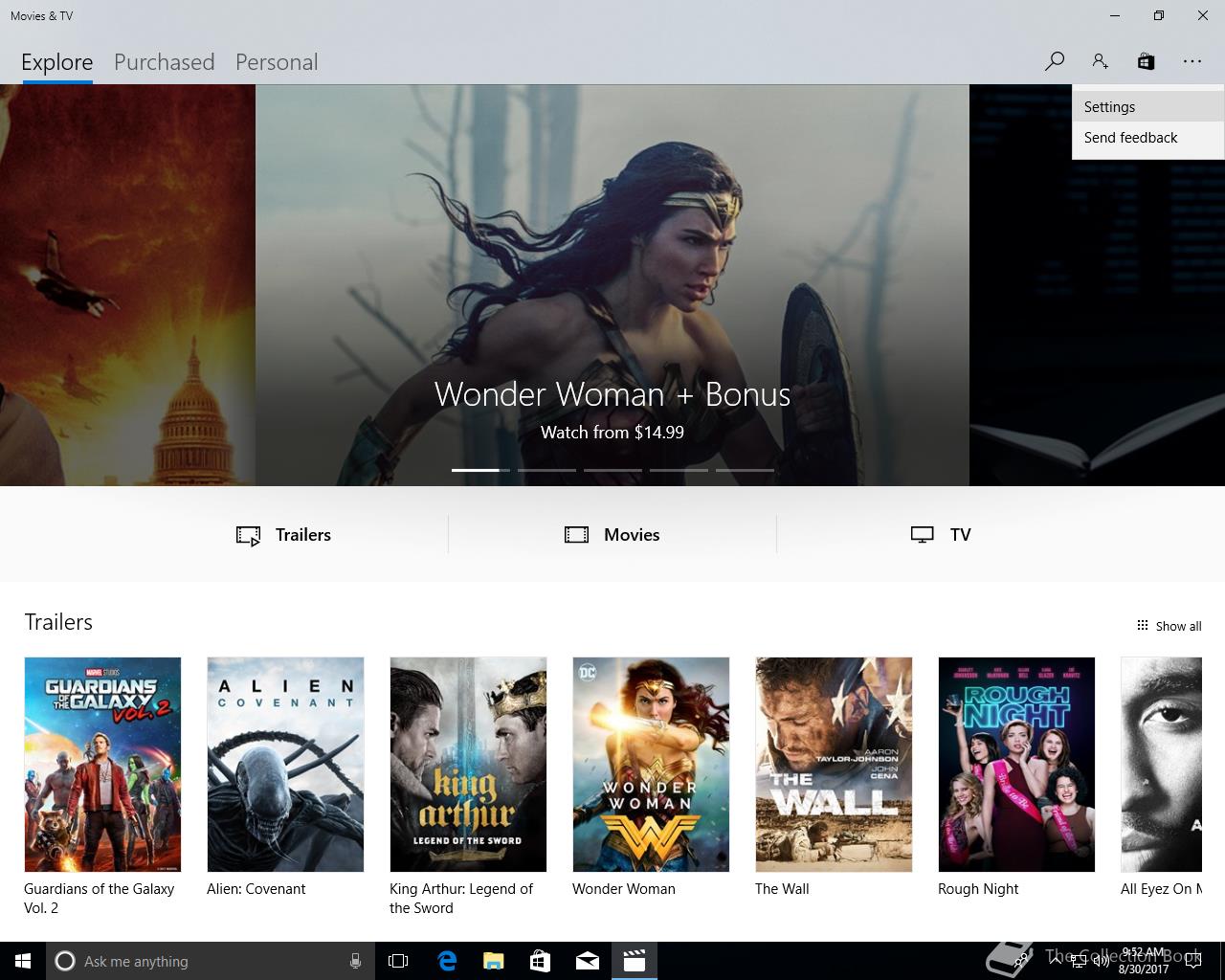This screenshot has width=1225, height=980.
Task: Click The Wall title text
Action: coord(782,889)
